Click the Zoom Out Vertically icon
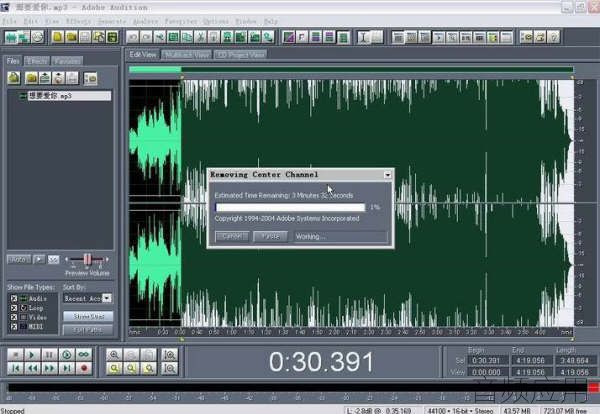Image resolution: width=600 pixels, height=414 pixels. [x=170, y=368]
